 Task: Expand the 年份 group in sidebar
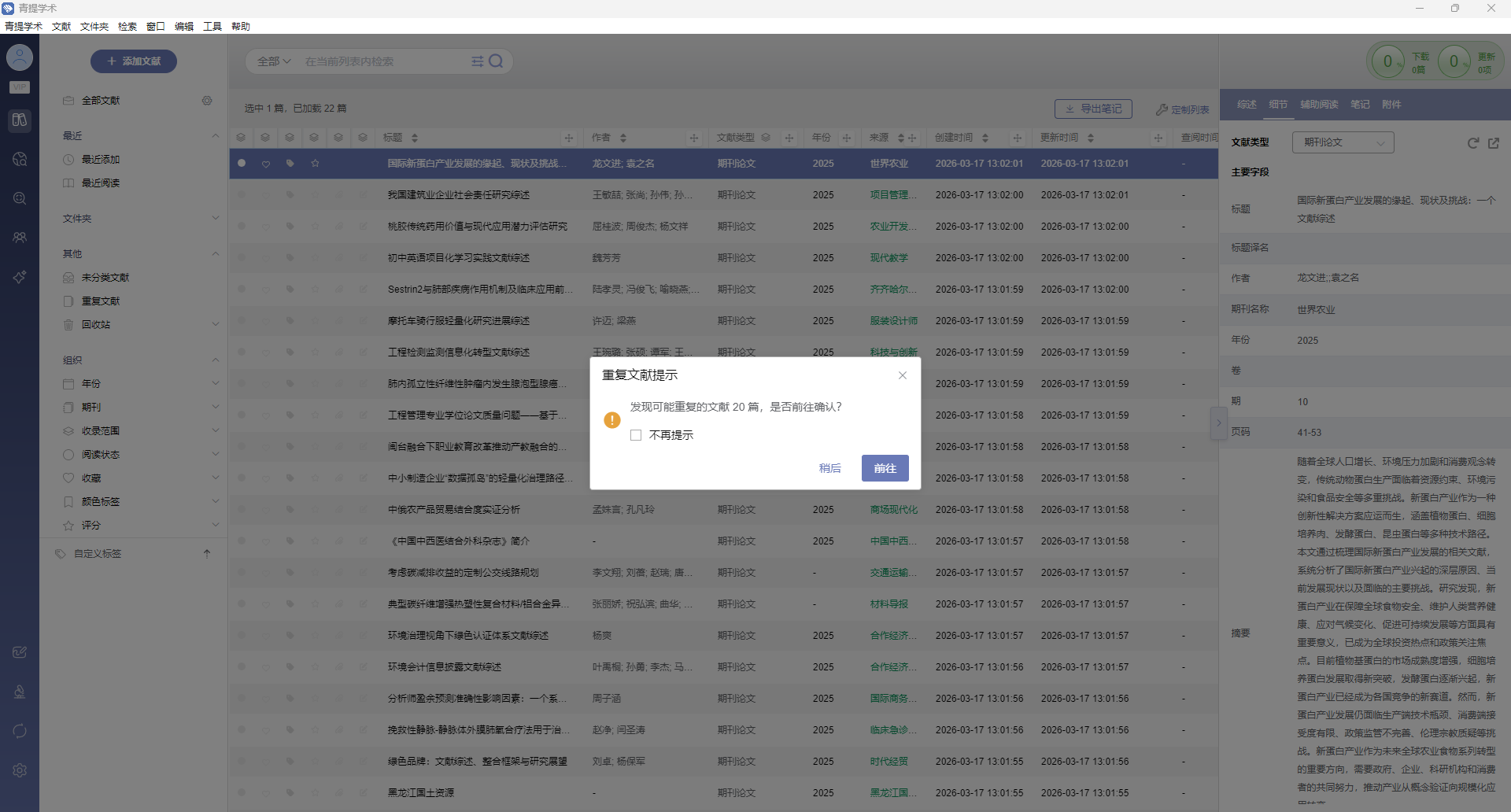(215, 384)
